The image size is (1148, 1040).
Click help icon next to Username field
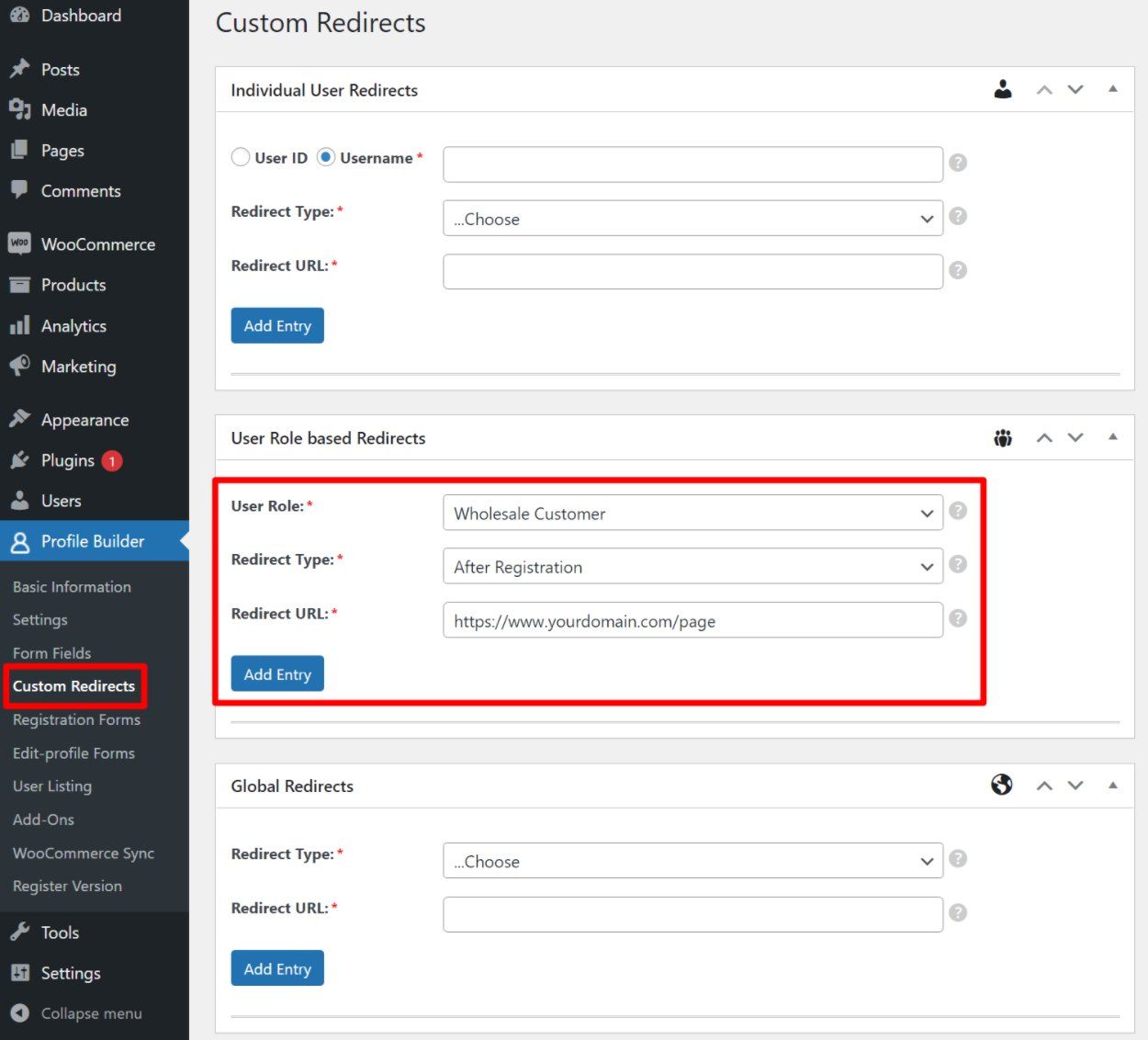point(958,163)
